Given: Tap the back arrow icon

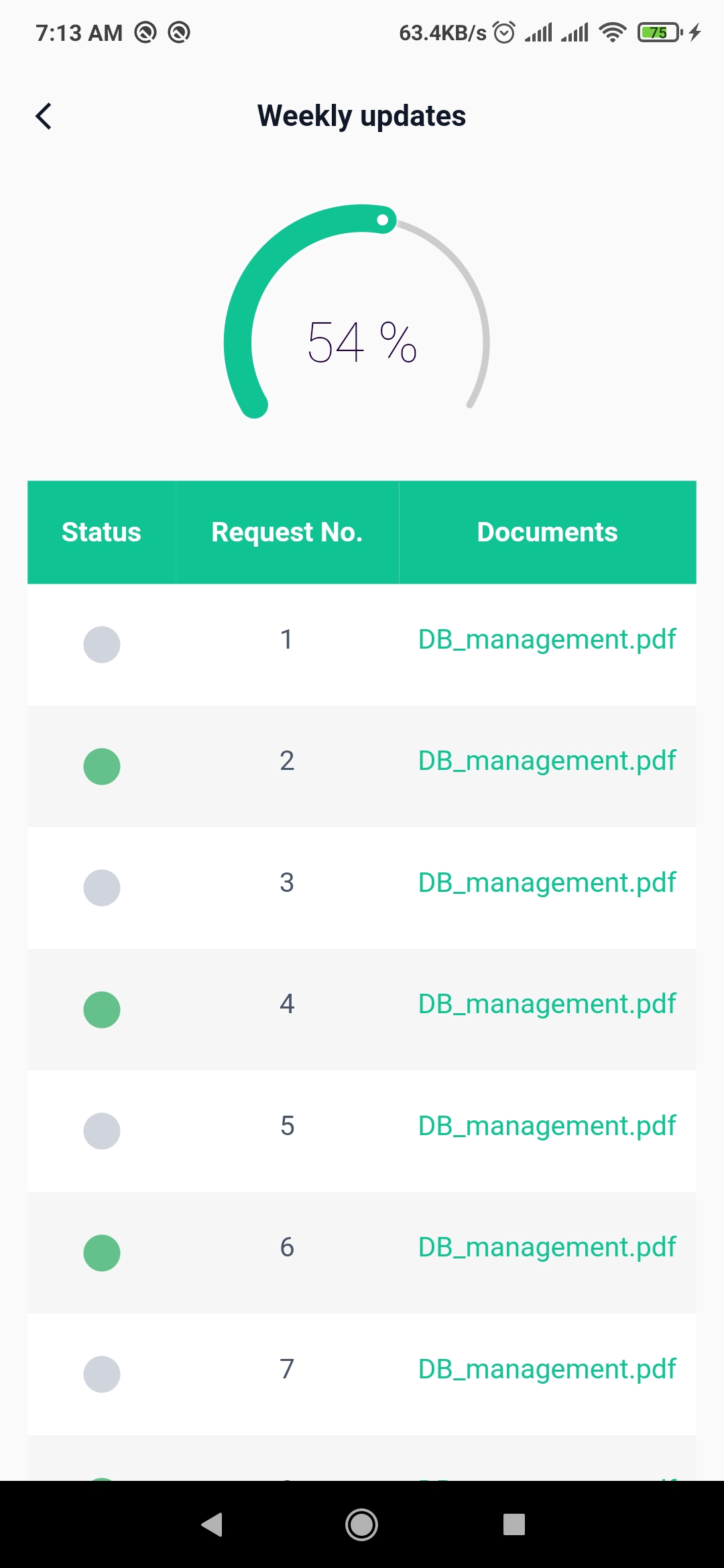Looking at the screenshot, I should (x=44, y=116).
